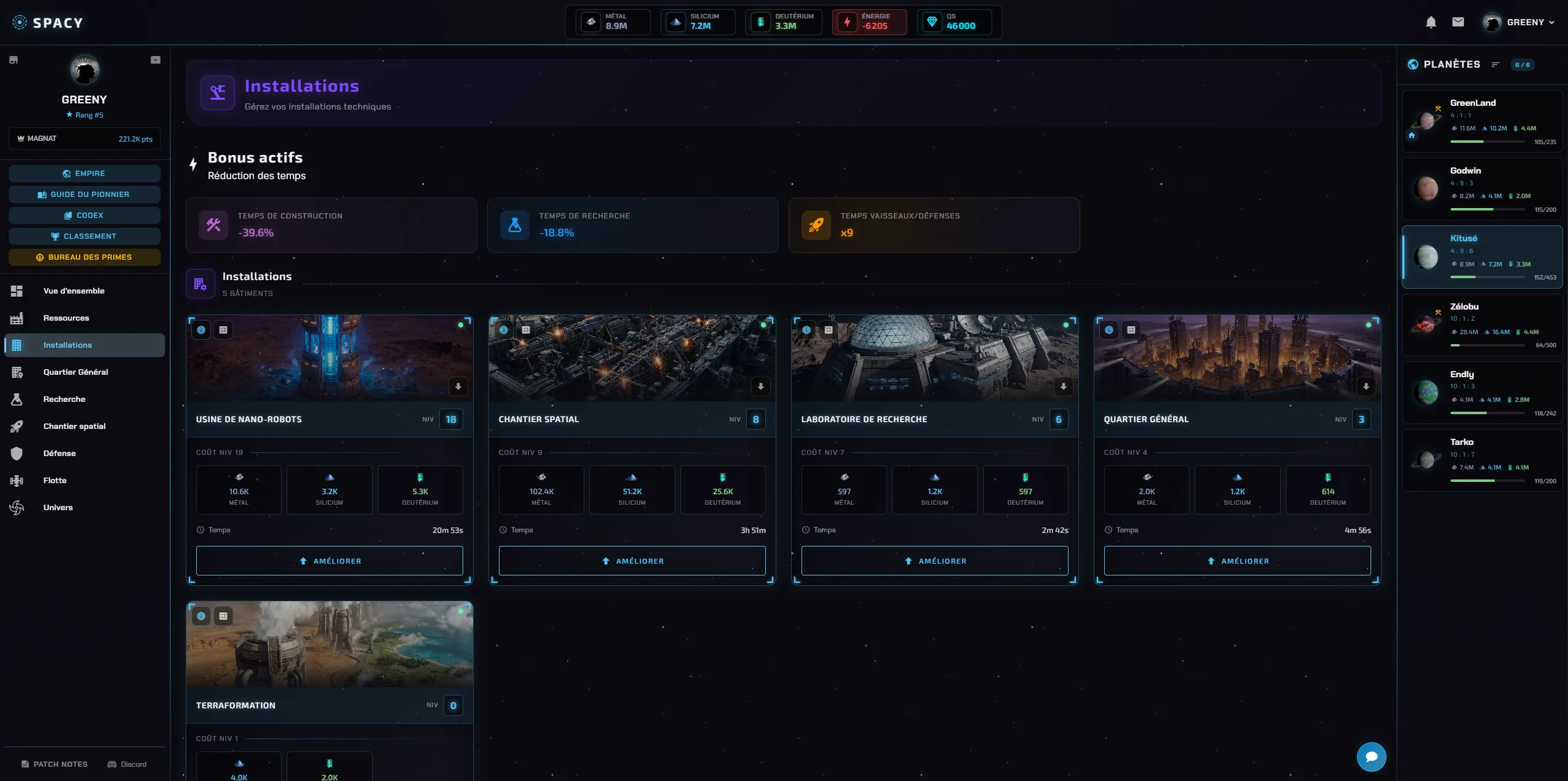Viewport: 1568px width, 781px height.
Task: Open the notifications bell icon
Action: pyautogui.click(x=1431, y=22)
